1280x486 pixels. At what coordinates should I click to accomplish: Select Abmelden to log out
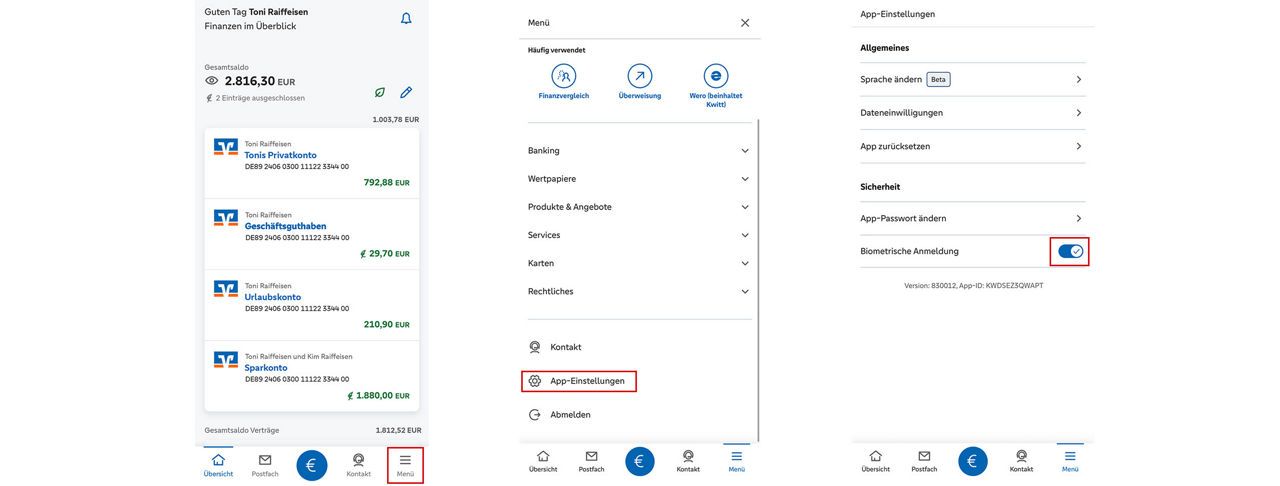570,415
